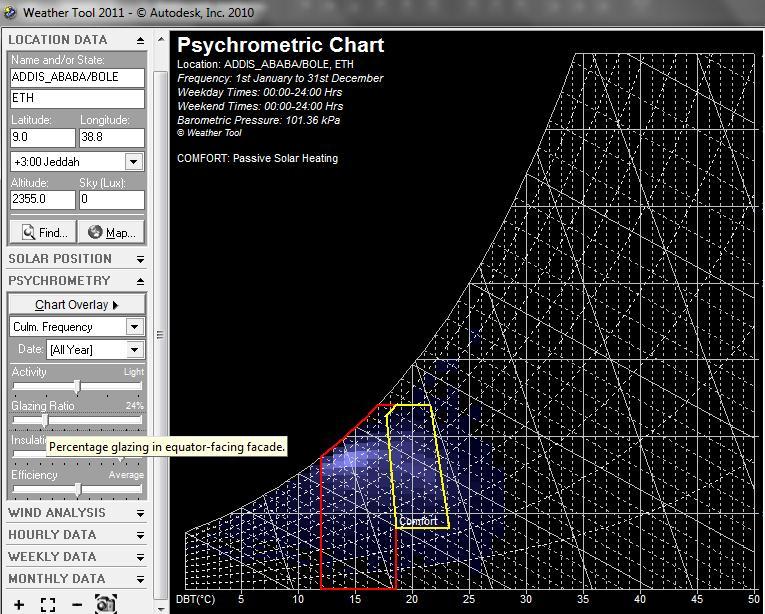Viewport: 765px width, 614px height.
Task: Expand the HOURLY DATA section
Action: 141,535
